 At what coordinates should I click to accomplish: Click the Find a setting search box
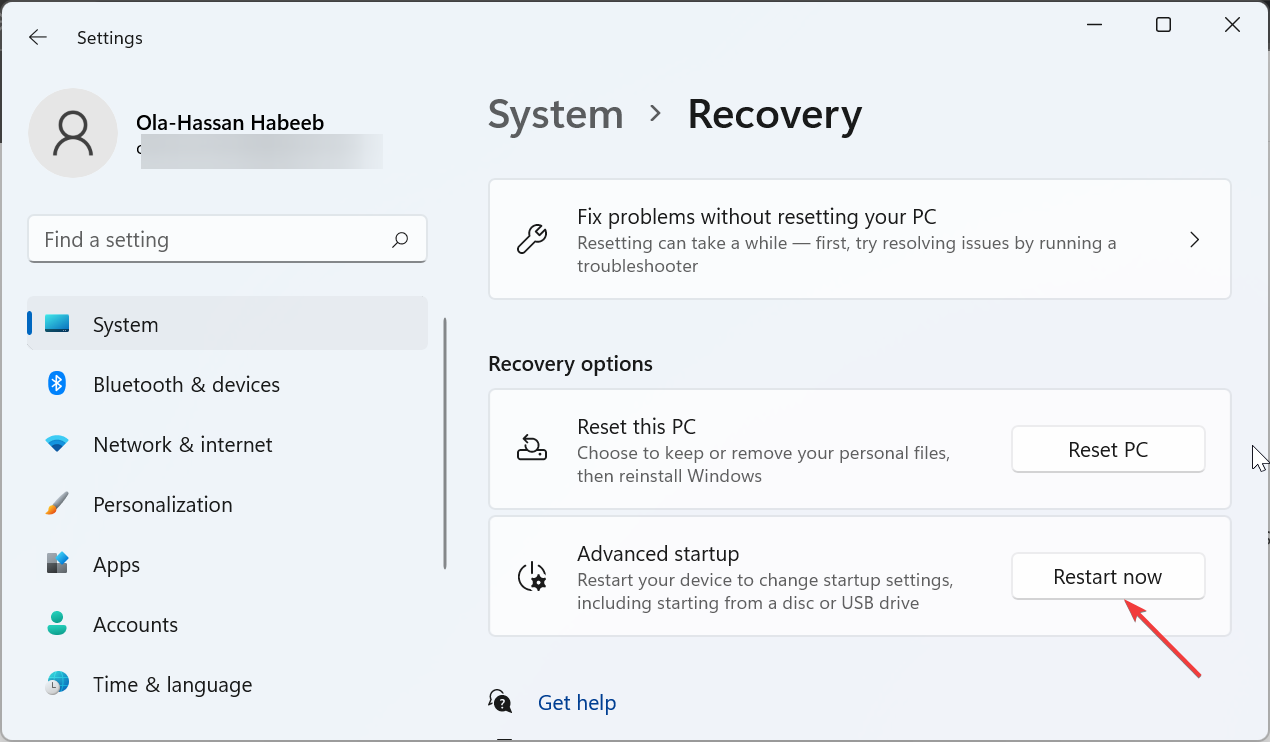click(210, 240)
